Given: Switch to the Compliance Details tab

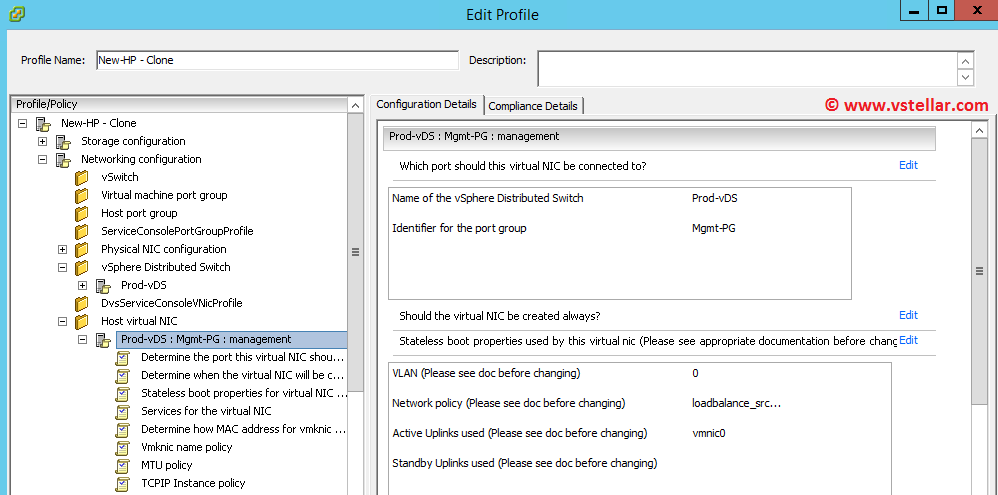Looking at the screenshot, I should pyautogui.click(x=532, y=106).
